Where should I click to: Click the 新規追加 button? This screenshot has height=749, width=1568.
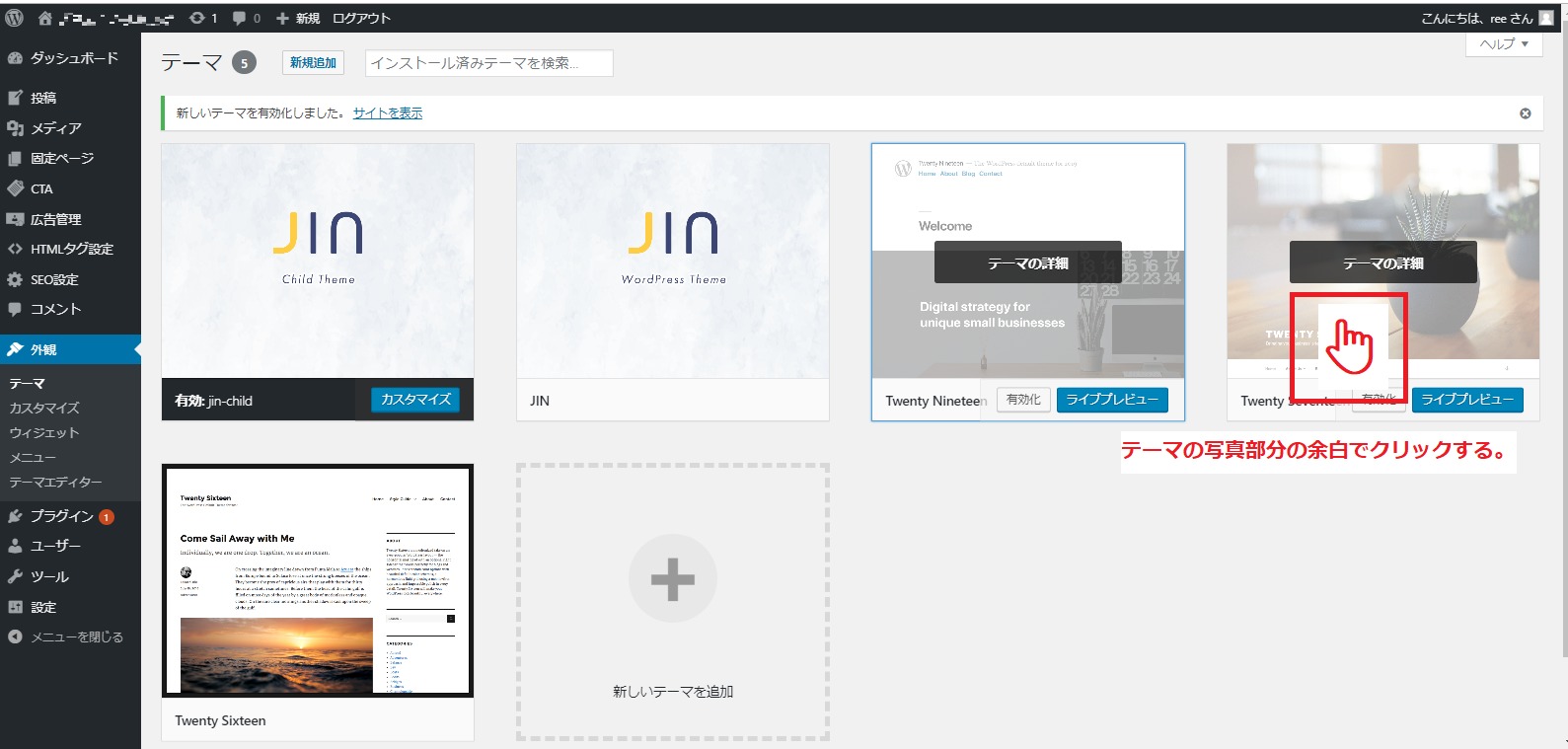pyautogui.click(x=313, y=62)
